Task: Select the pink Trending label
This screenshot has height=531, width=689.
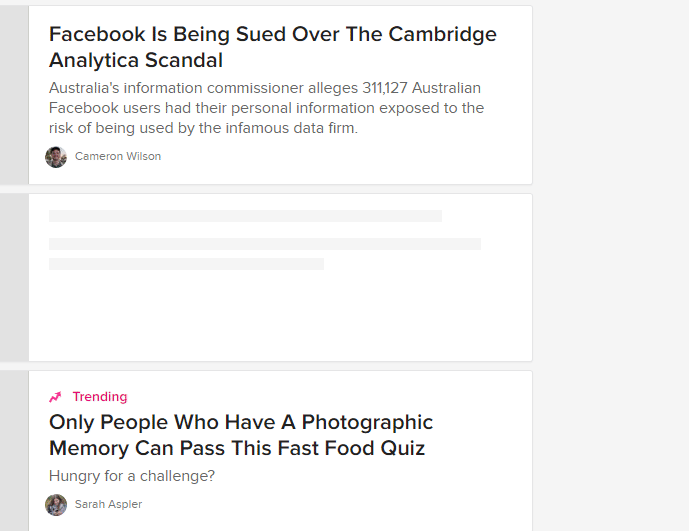Action: click(x=100, y=397)
